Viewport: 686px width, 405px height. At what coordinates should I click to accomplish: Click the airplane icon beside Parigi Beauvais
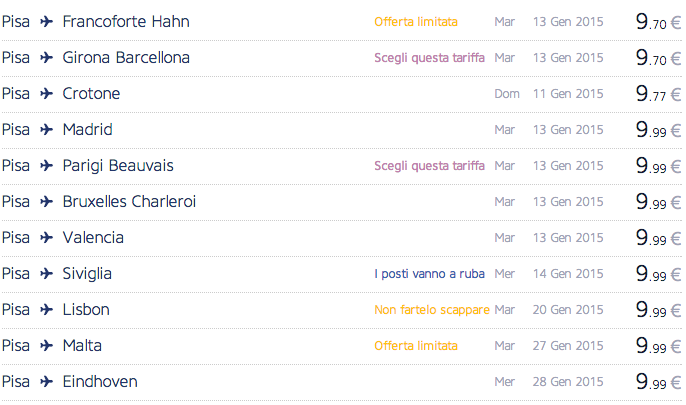point(46,165)
